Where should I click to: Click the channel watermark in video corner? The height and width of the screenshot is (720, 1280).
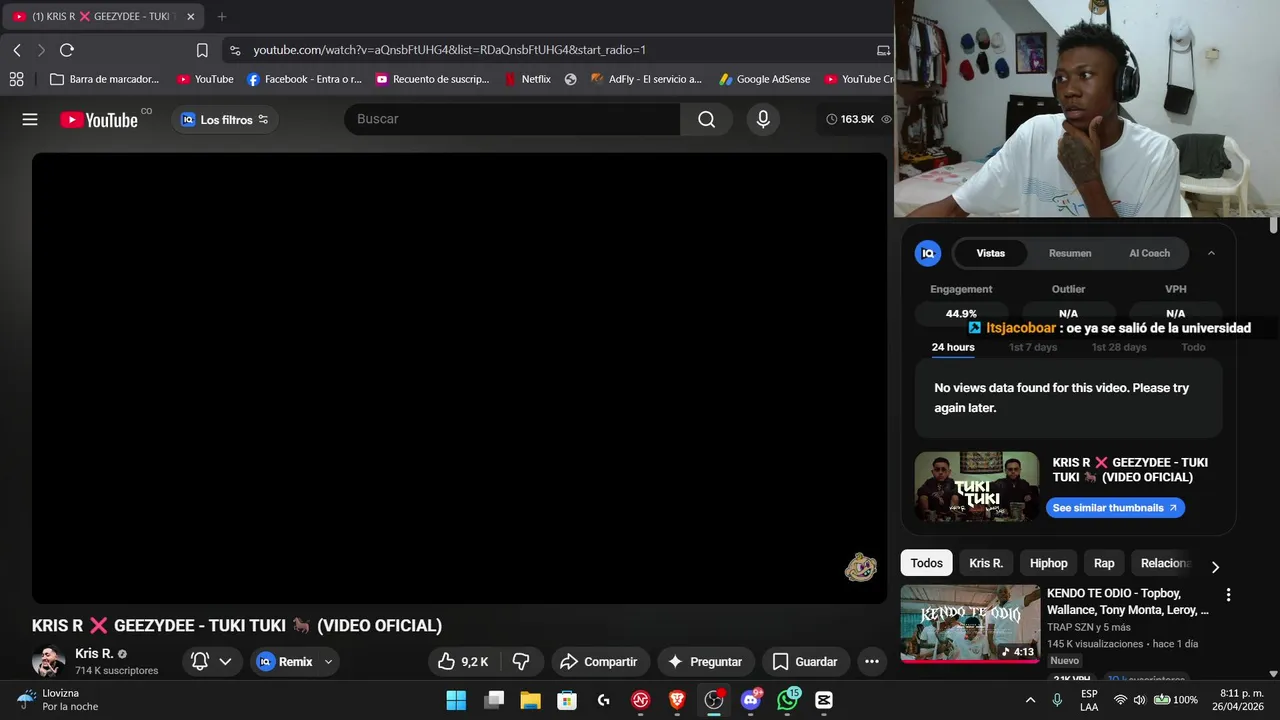860,568
